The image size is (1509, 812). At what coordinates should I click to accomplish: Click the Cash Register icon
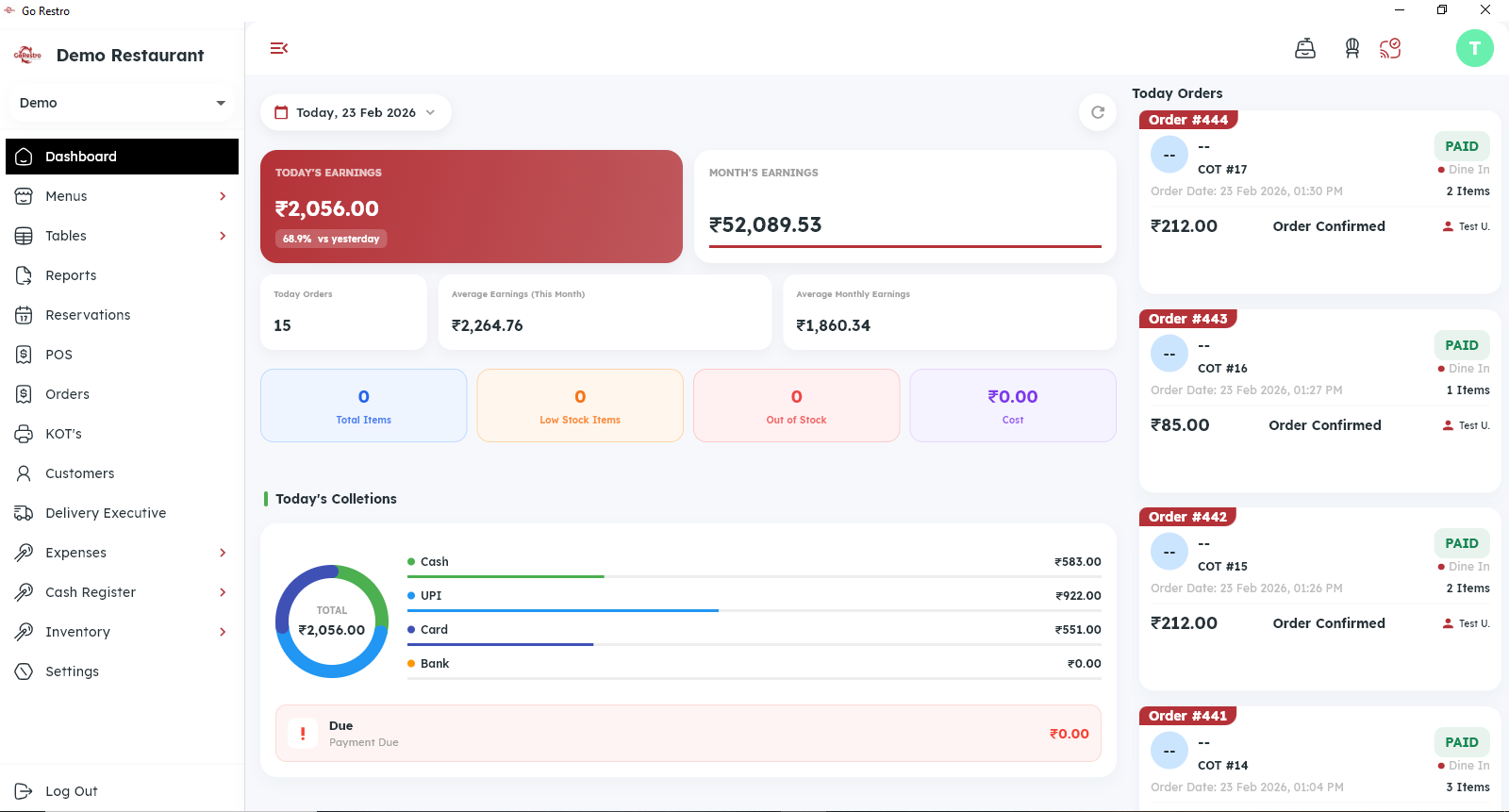pos(25,592)
